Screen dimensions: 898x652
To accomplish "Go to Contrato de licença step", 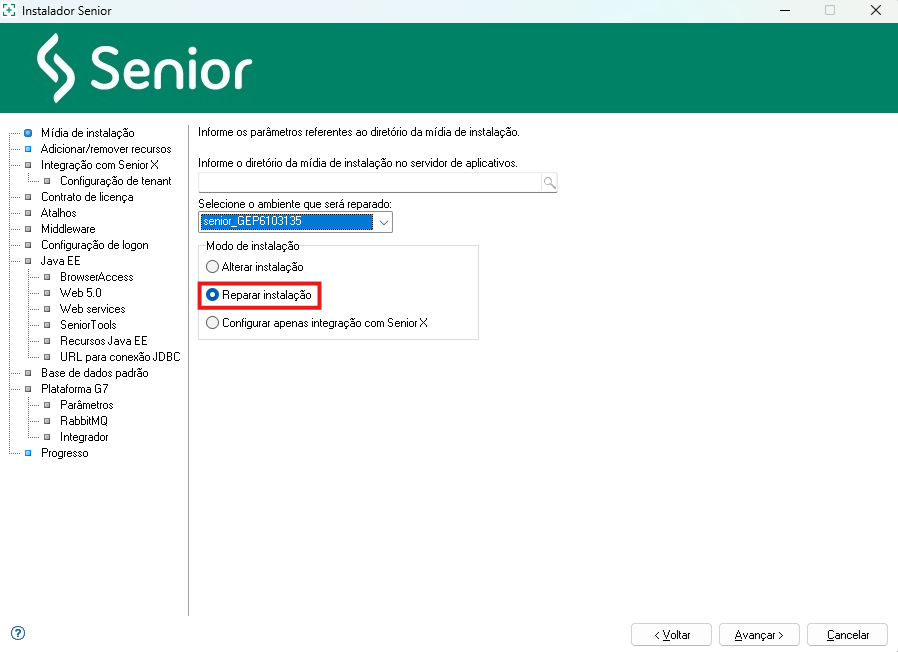I will [87, 197].
